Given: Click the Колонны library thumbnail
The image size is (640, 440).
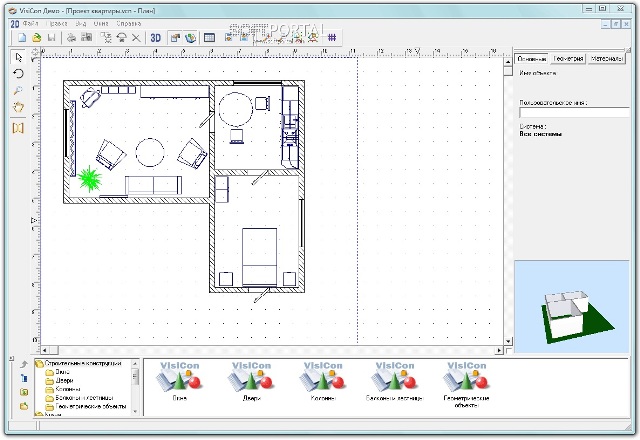Looking at the screenshot, I should [x=320, y=379].
